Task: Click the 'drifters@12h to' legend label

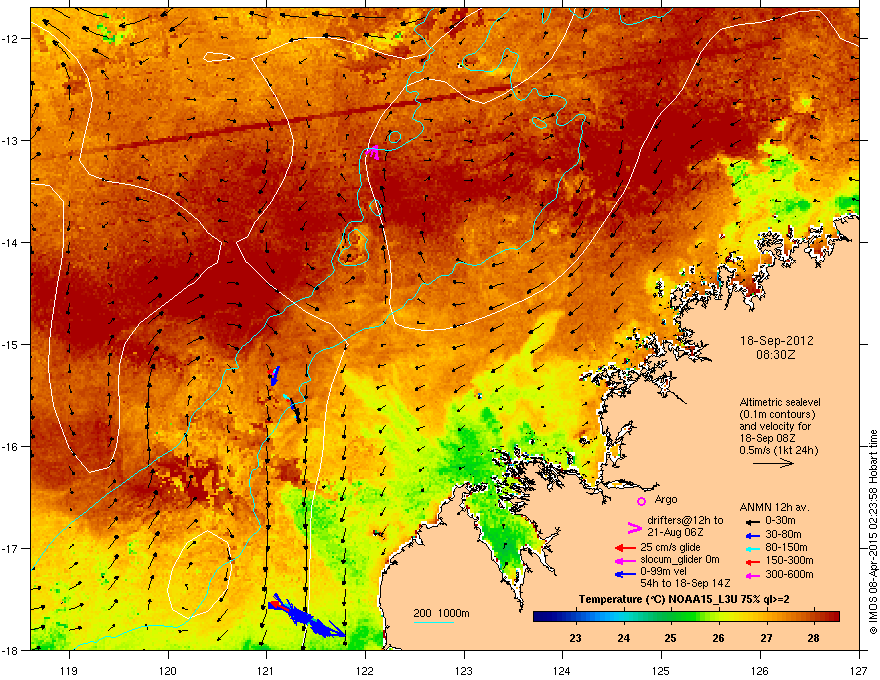Action: pos(685,521)
